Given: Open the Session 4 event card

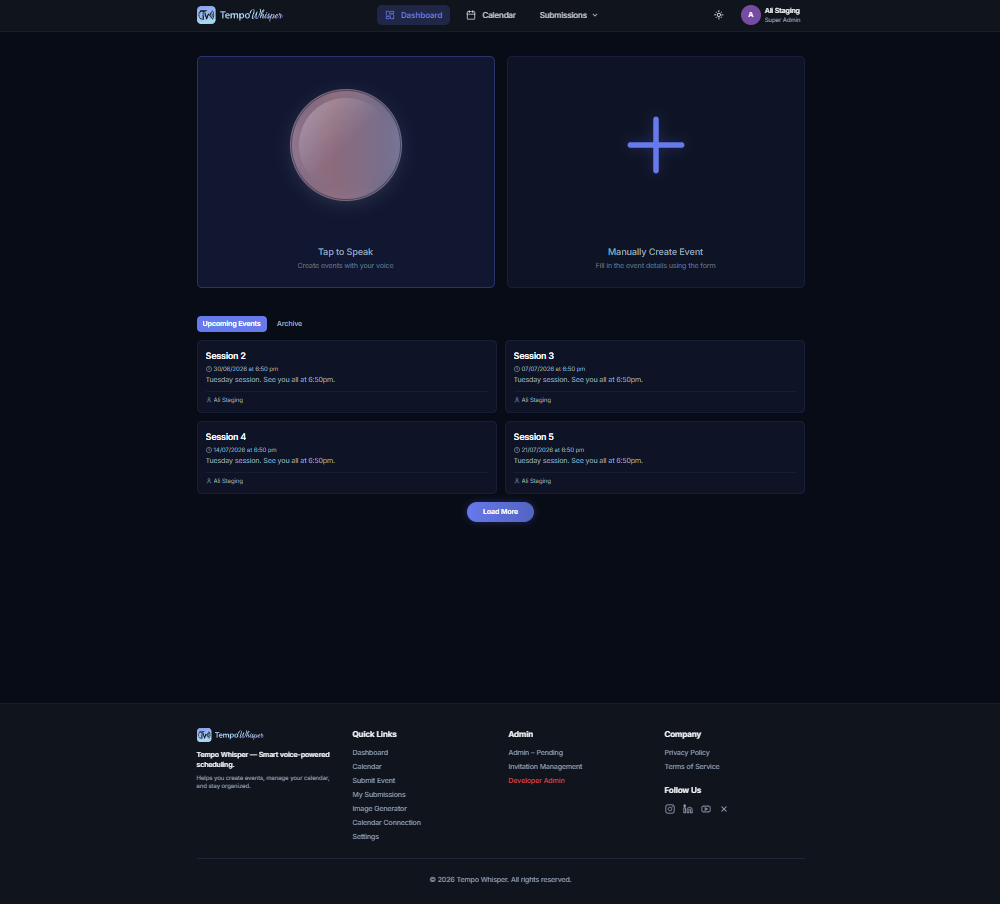Looking at the screenshot, I should point(346,457).
